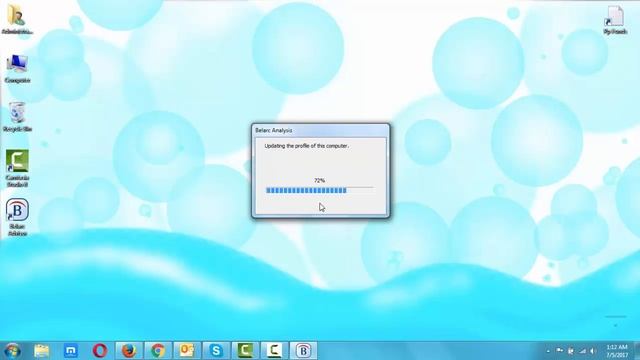Click the Belarc Analysis progress bar
This screenshot has width=640, height=360.
coord(320,190)
